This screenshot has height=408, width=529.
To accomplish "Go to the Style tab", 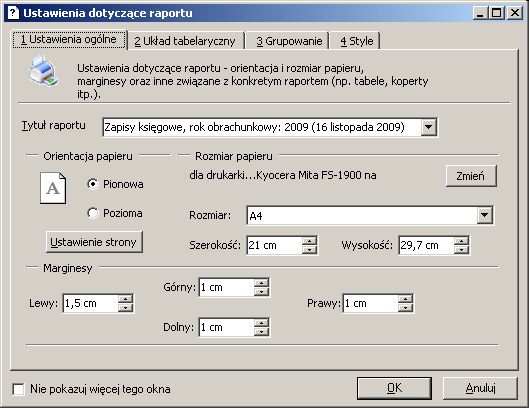I will click(357, 41).
